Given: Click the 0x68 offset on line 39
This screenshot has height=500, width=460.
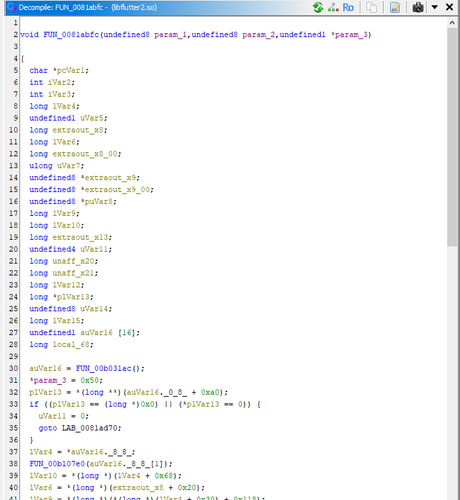Looking at the screenshot, I should pos(163,476).
